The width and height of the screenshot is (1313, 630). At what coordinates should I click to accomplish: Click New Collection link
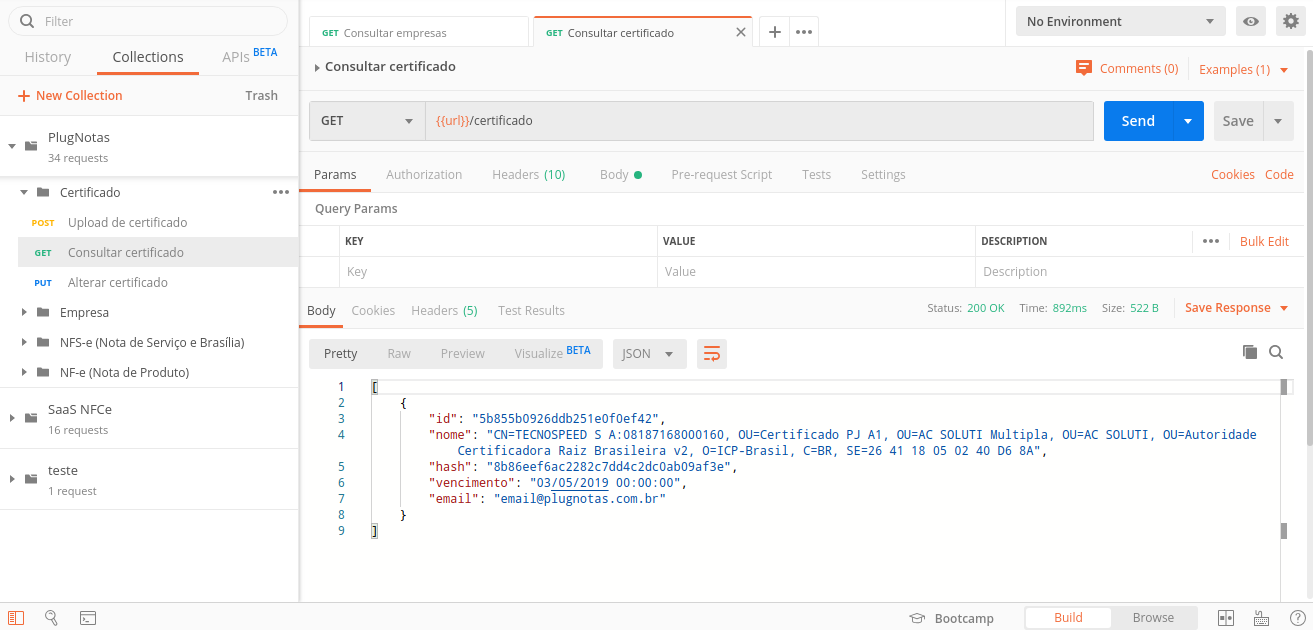(x=70, y=96)
